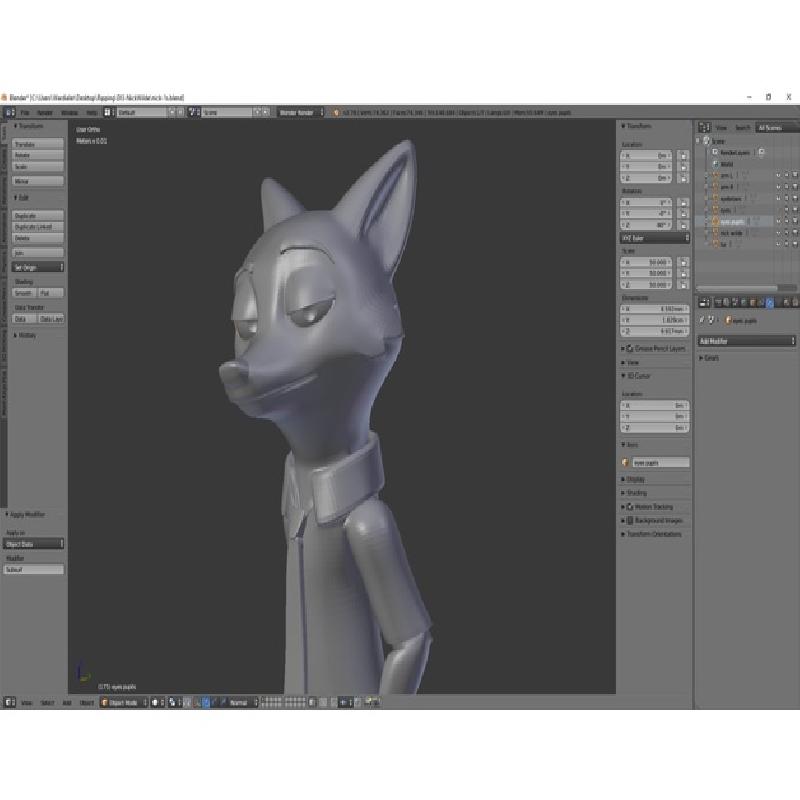Open the Object Mode selector
Image resolution: width=800 pixels, height=800 pixels.
click(x=124, y=703)
